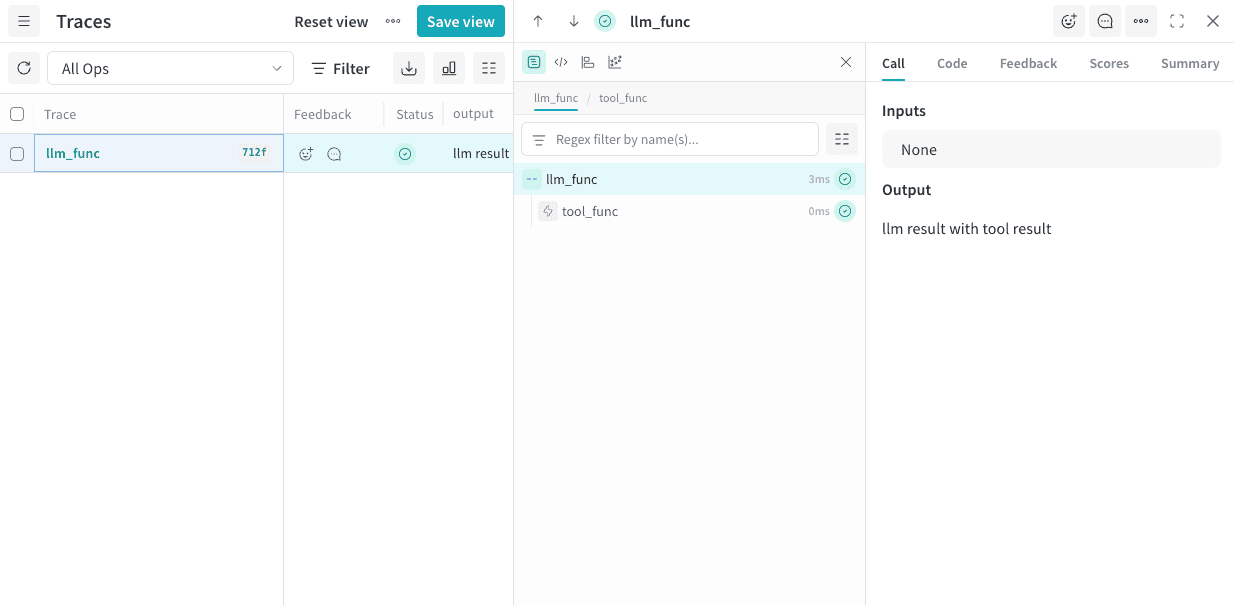Screen dimensions: 1234x605
Task: Open the metrics bar chart icon
Action: pyautogui.click(x=449, y=68)
